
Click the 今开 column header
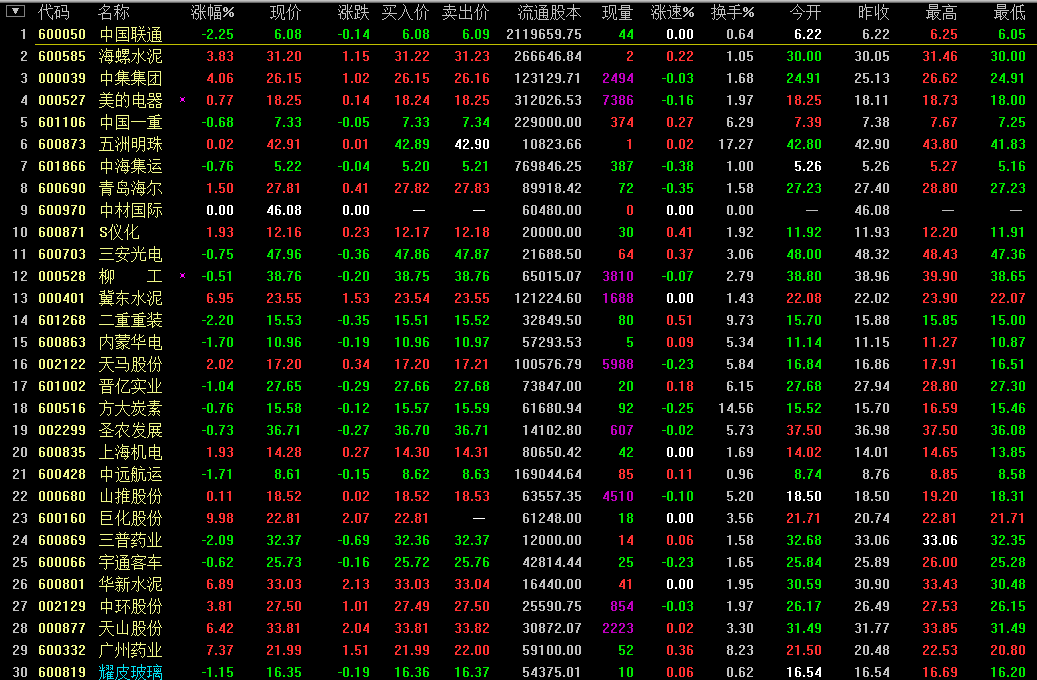coord(806,12)
